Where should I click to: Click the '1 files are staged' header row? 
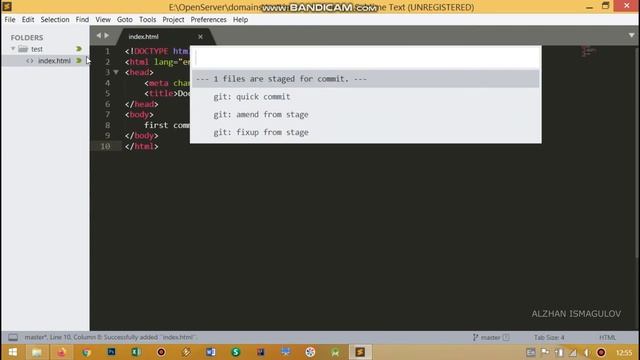tap(365, 79)
